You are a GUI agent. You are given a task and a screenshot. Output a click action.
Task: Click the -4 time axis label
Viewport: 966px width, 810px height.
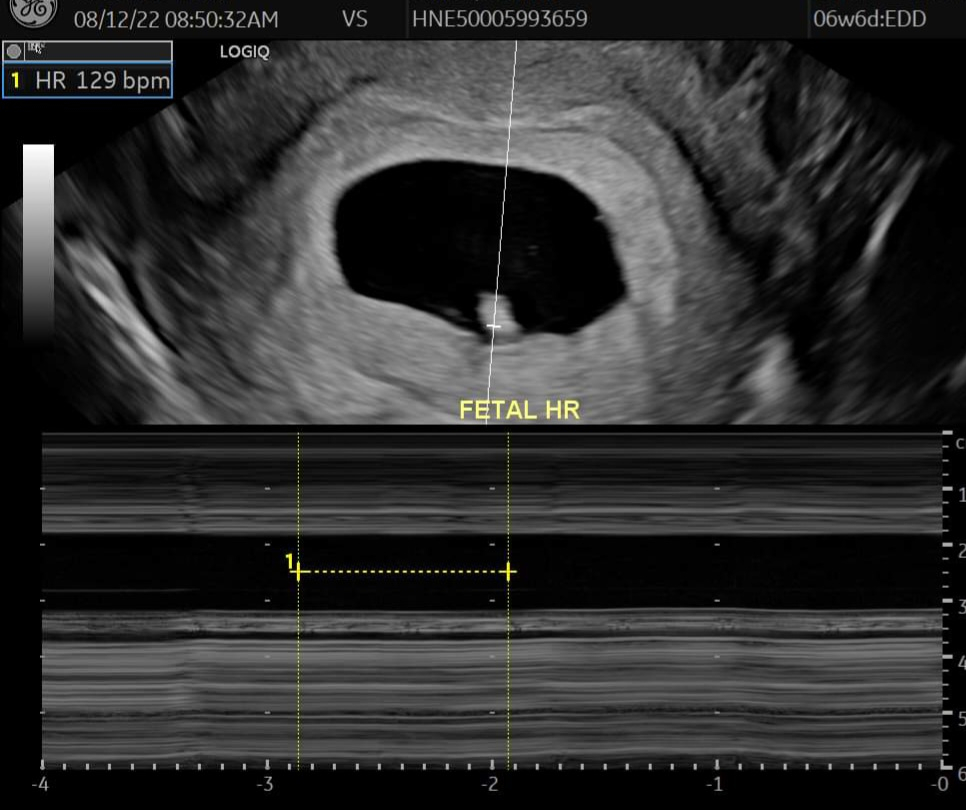tap(40, 784)
